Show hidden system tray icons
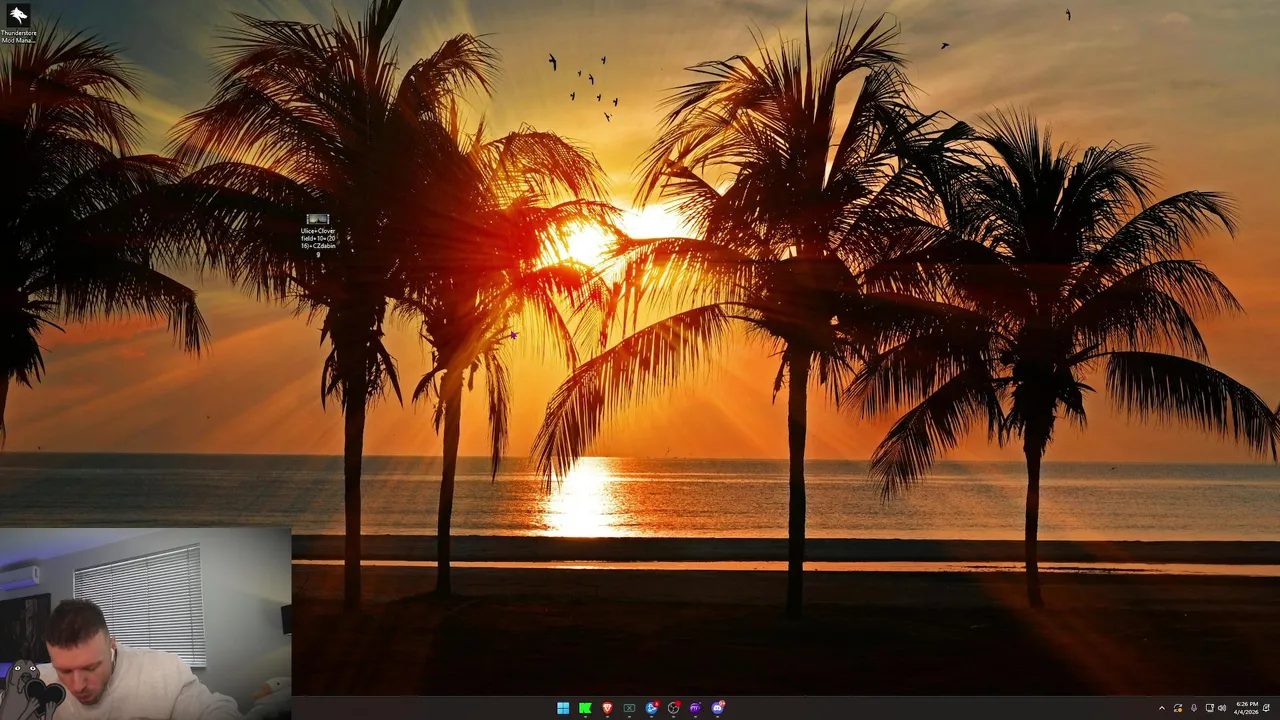 click(x=1162, y=708)
